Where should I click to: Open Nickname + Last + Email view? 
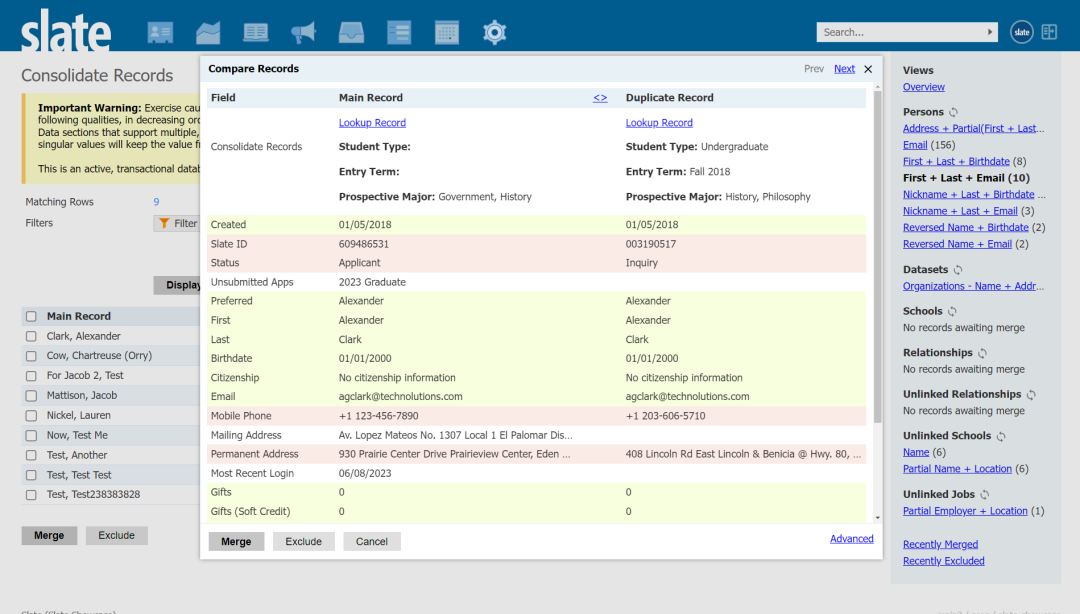click(x=960, y=211)
